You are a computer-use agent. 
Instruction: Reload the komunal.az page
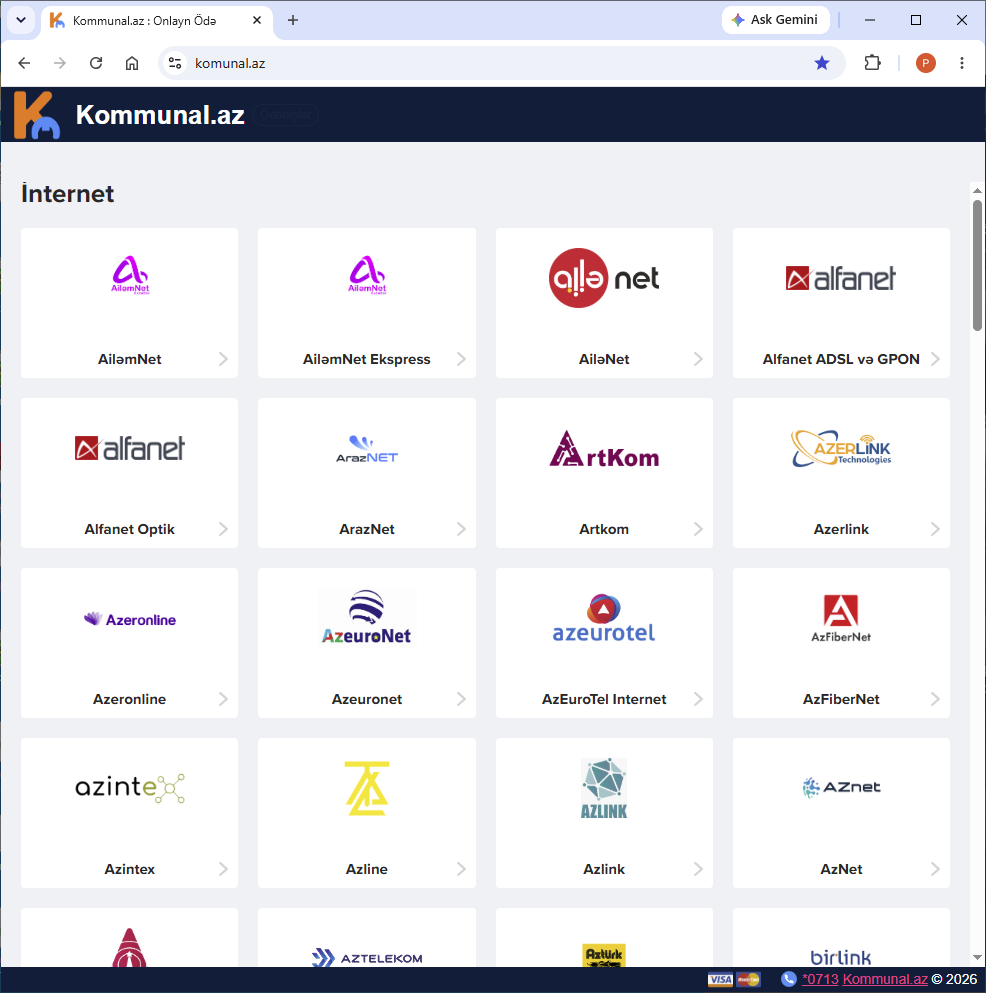click(x=96, y=63)
